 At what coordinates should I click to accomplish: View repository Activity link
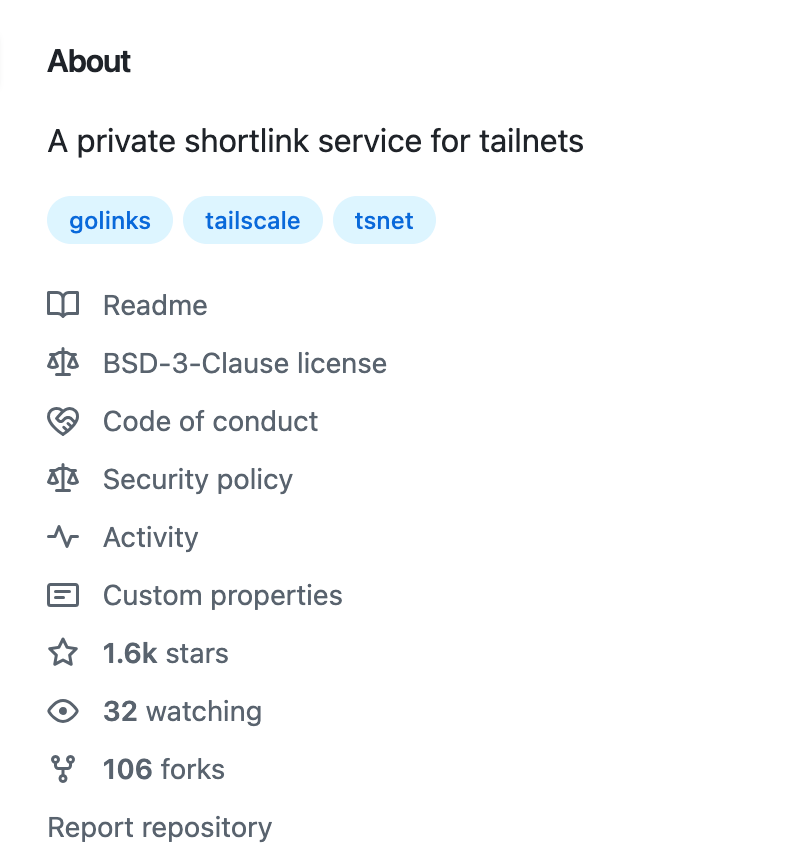point(150,537)
